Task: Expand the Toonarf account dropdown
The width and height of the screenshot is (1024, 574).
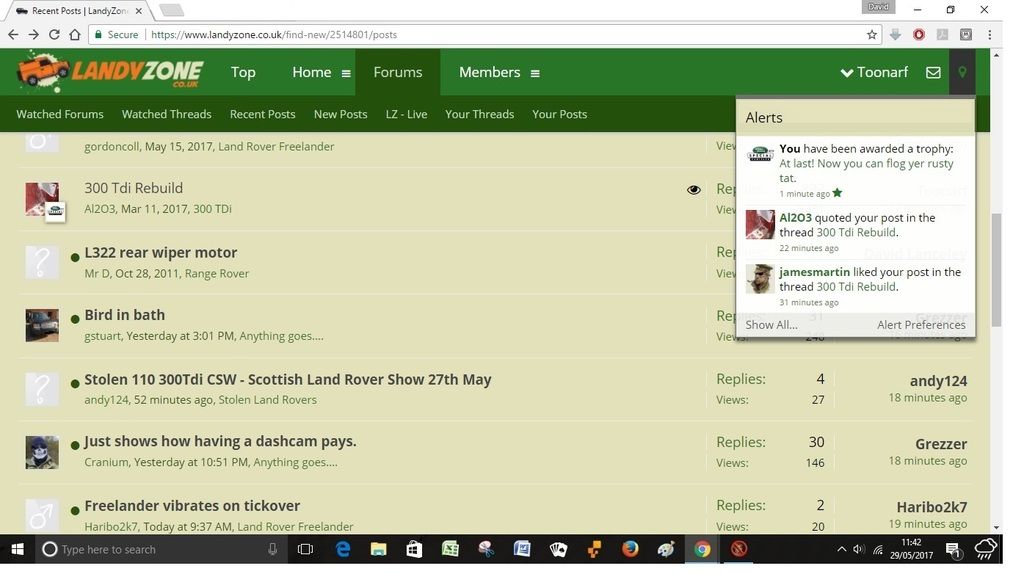Action: 874,72
